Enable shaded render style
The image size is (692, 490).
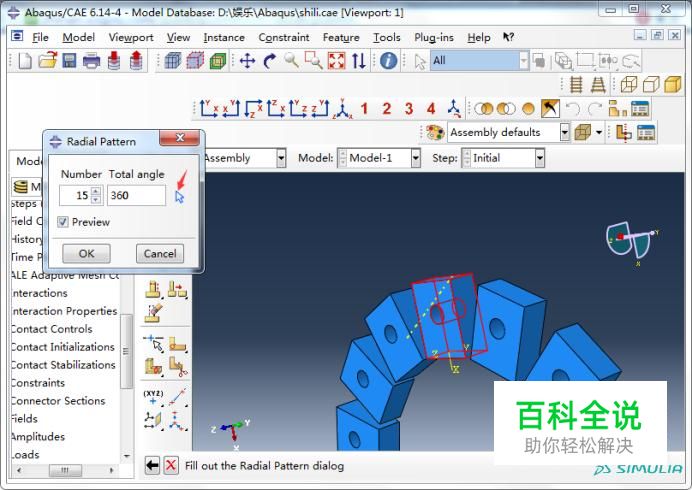[x=673, y=84]
